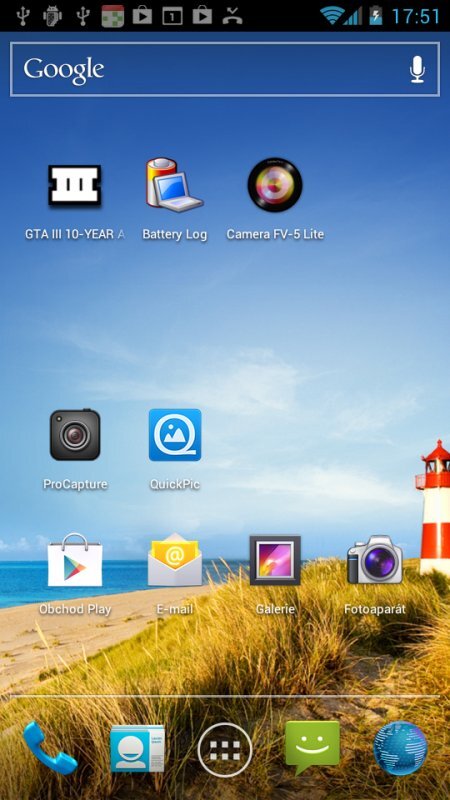Viewport: 450px width, 800px height.
Task: Tap the first Play Store bag notification icon
Action: coord(142,16)
